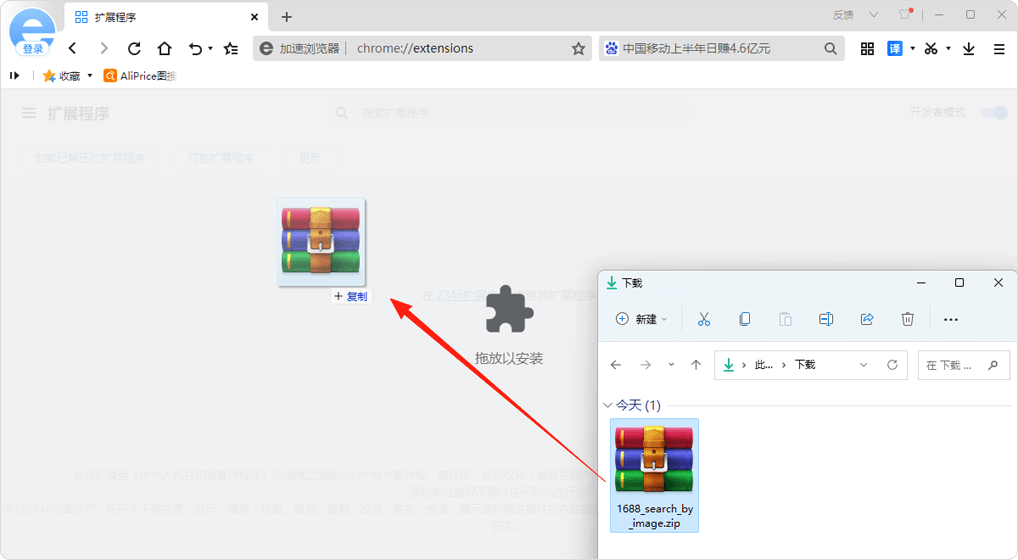Viewport: 1018px width, 560px height.
Task: Reload the extensions page
Action: [134, 48]
